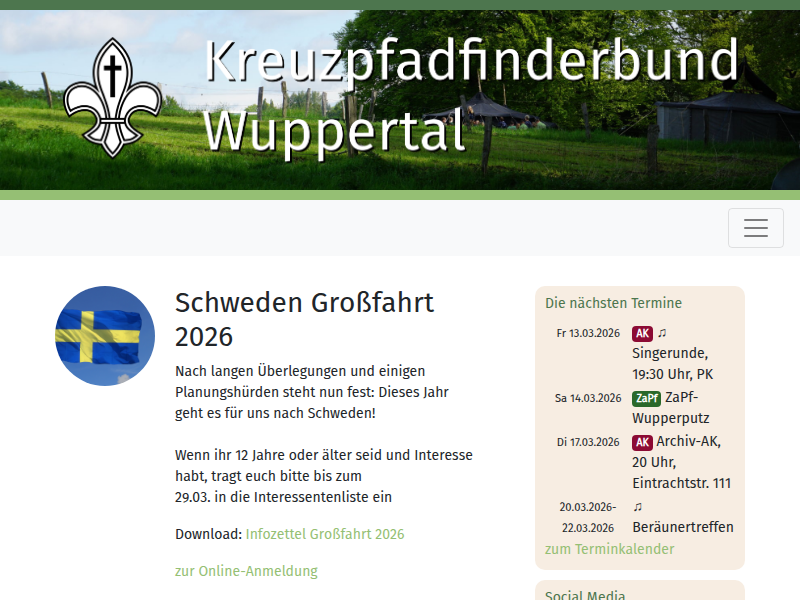The height and width of the screenshot is (600, 800).
Task: Open the Infozettel Großfahrt 2026 download
Action: pos(325,534)
